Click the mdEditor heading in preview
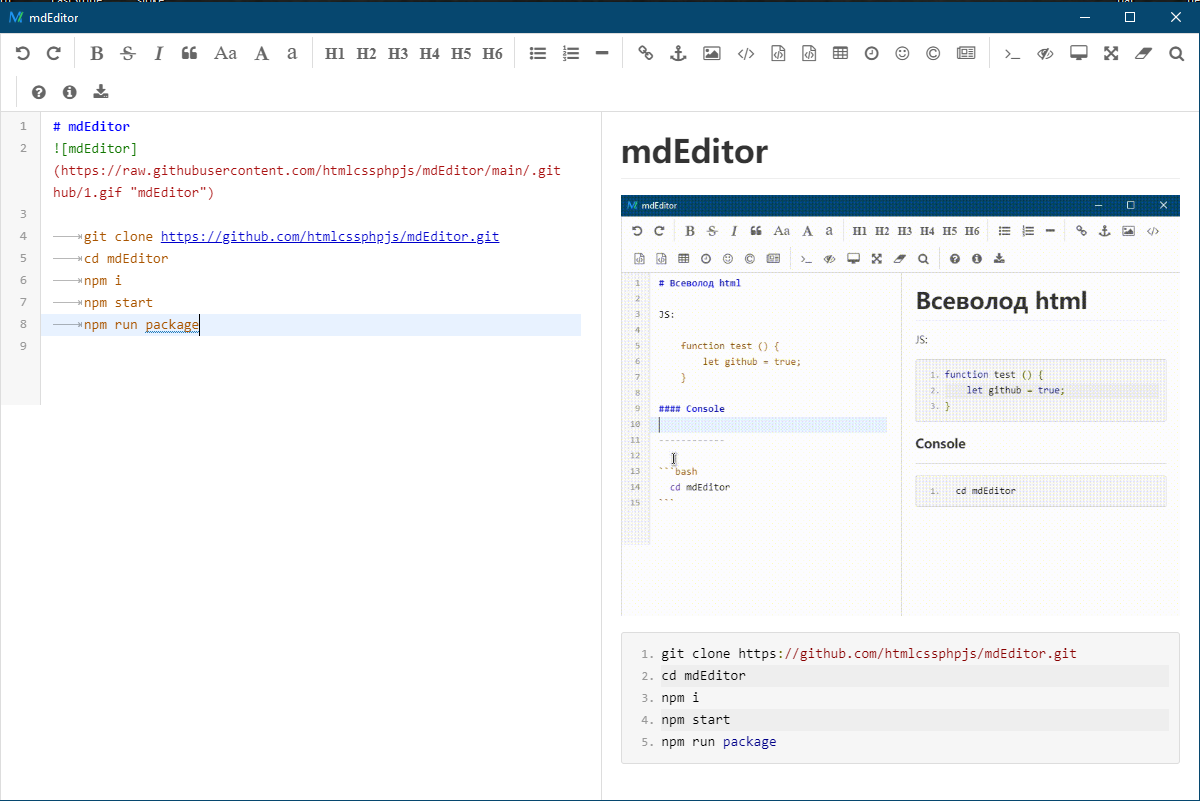 (x=694, y=152)
